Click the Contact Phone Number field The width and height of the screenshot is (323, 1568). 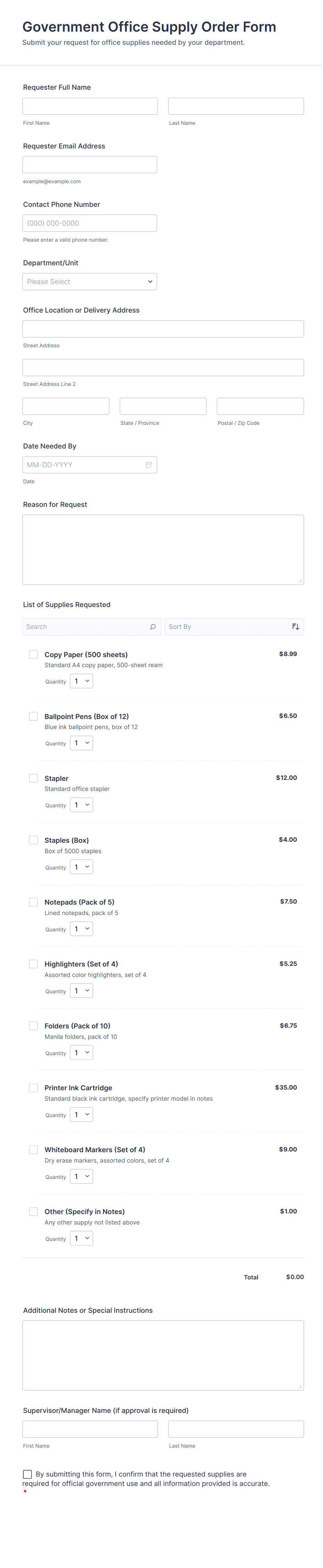[x=89, y=223]
